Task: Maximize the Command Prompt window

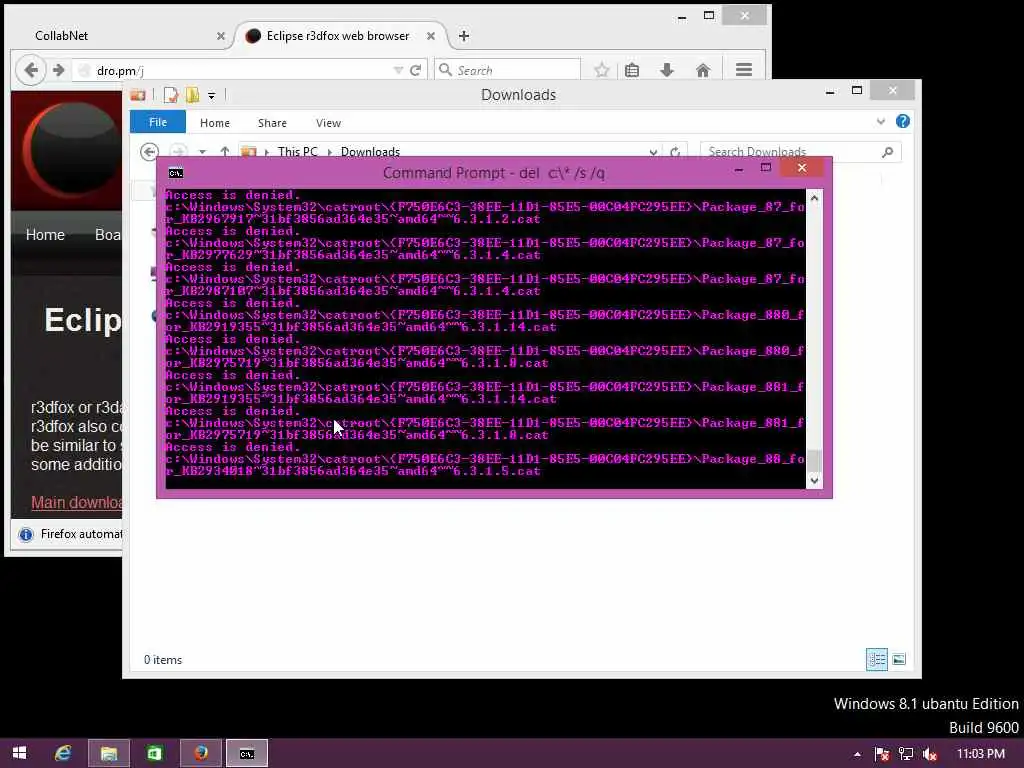Action: pyautogui.click(x=766, y=168)
